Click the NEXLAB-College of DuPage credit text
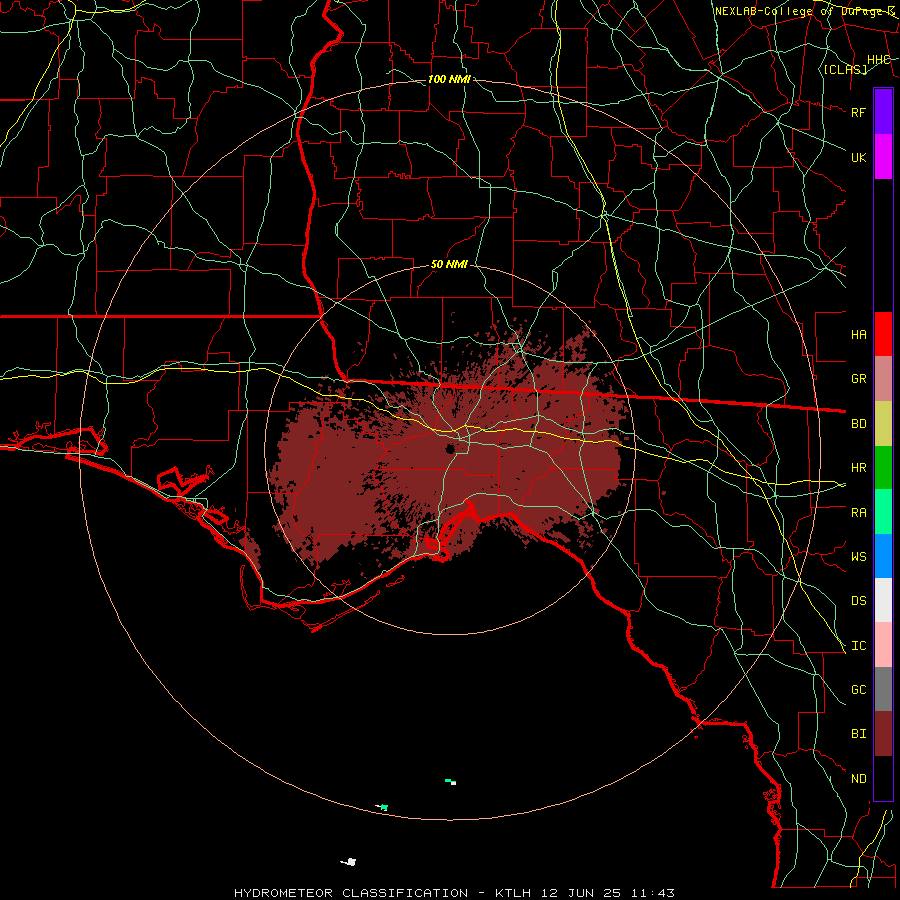The width and height of the screenshot is (900, 900). pyautogui.click(x=805, y=11)
